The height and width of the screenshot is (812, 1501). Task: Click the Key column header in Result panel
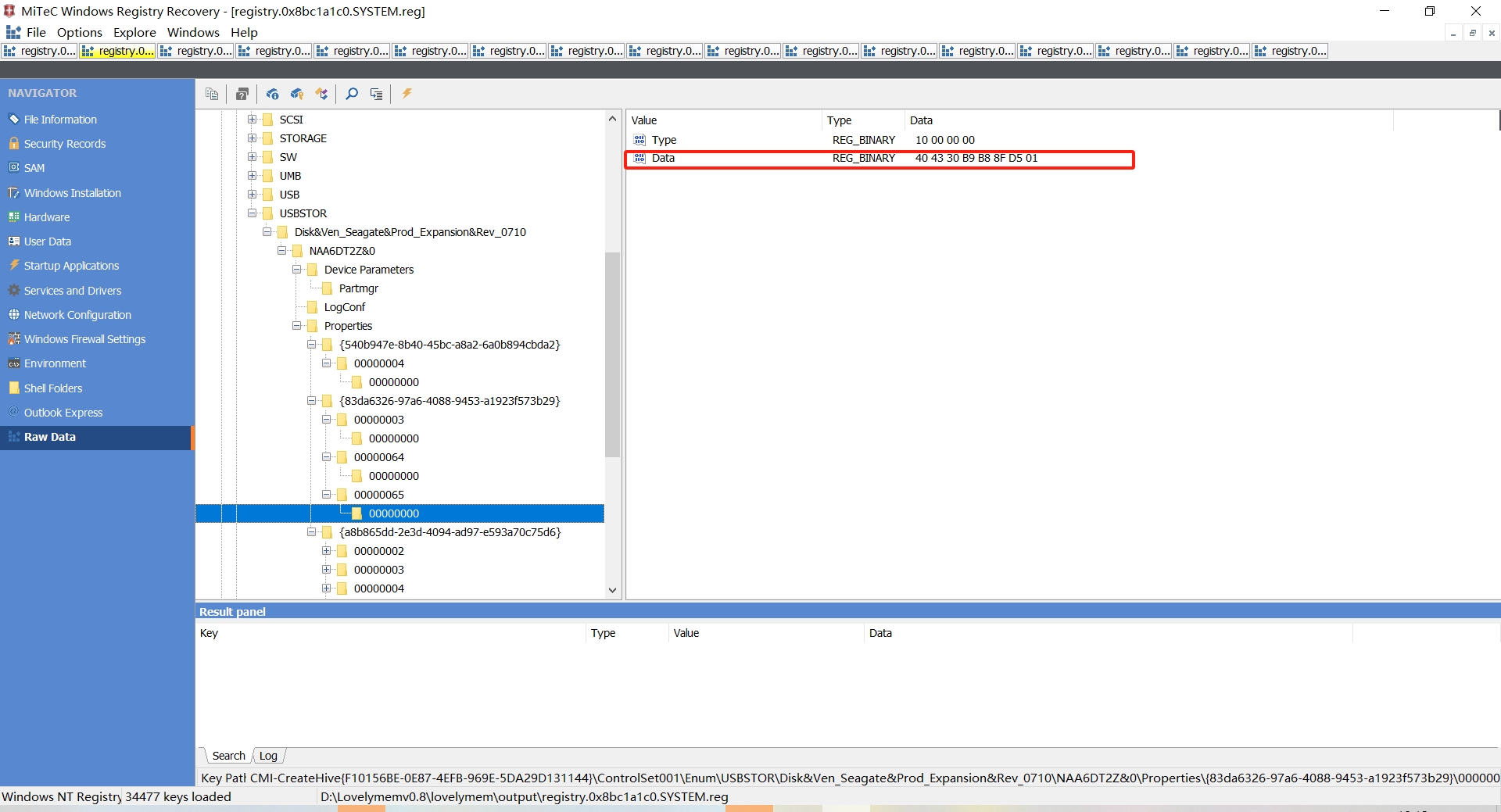coord(390,633)
